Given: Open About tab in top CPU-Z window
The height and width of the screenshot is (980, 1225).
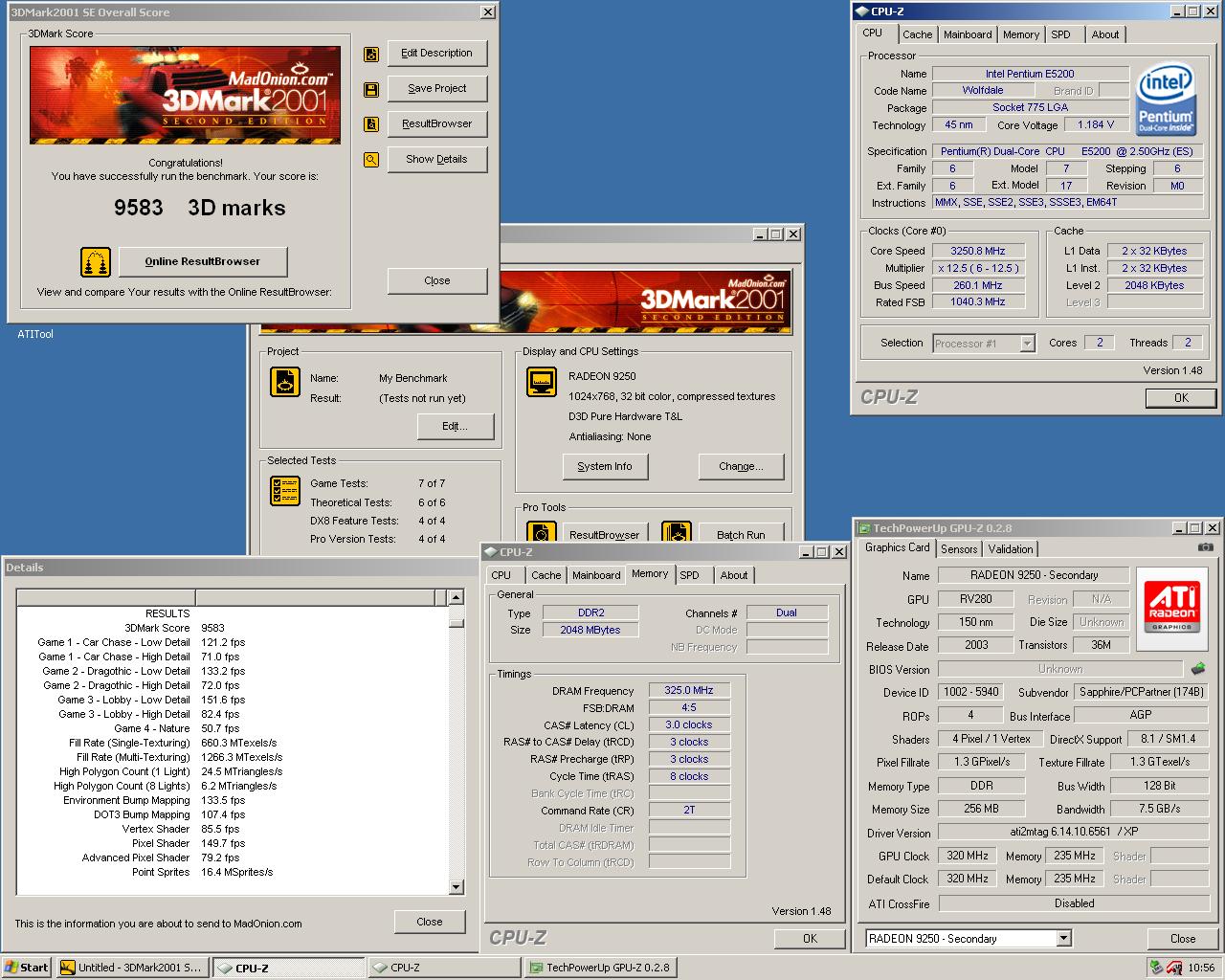Looking at the screenshot, I should [x=1104, y=34].
